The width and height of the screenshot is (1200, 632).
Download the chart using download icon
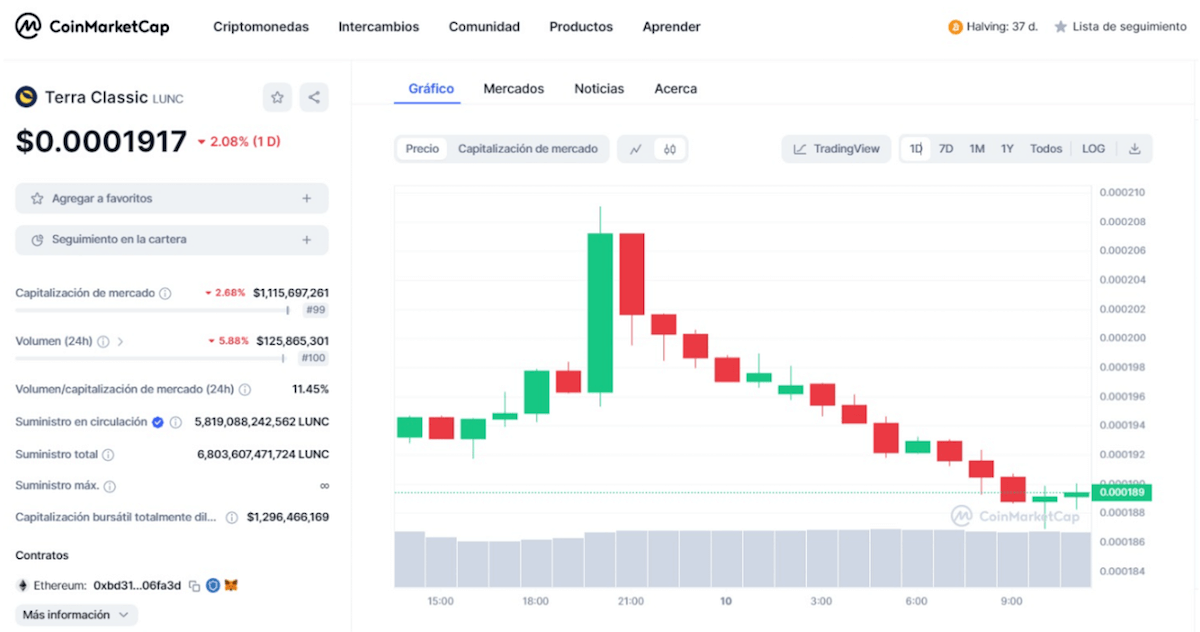pyautogui.click(x=1135, y=148)
